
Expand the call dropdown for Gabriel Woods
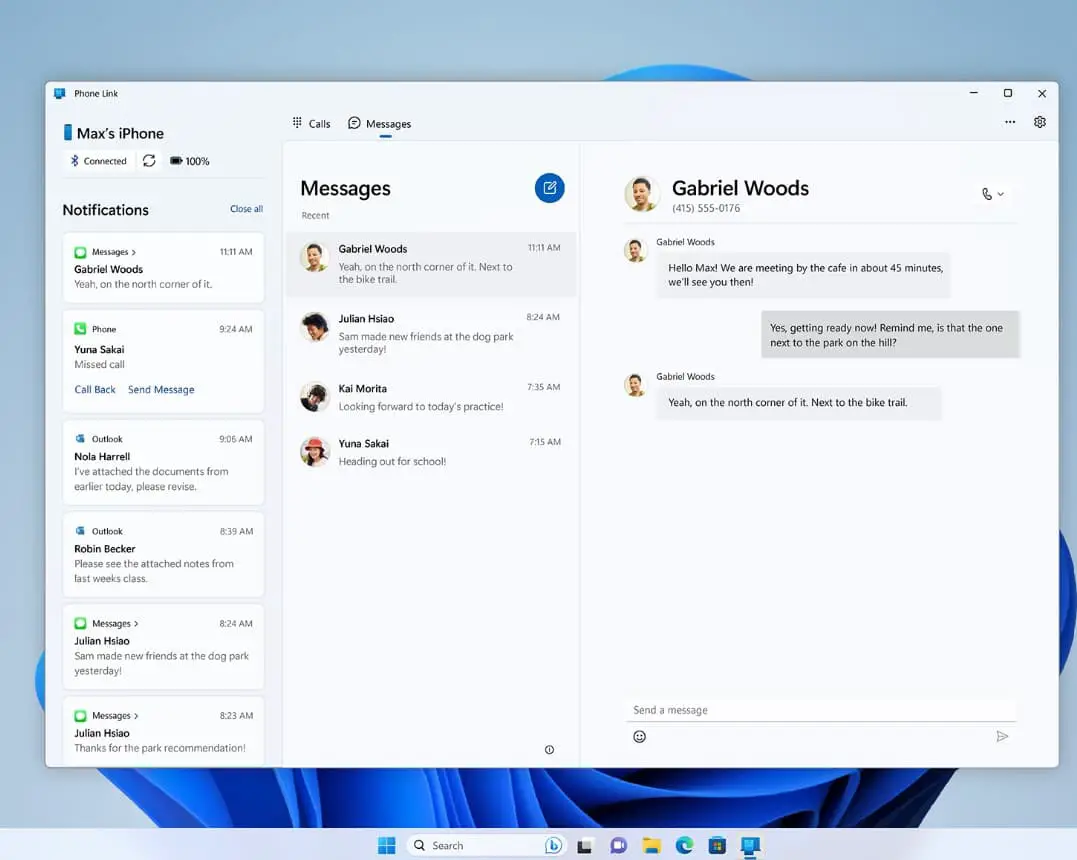(992, 194)
